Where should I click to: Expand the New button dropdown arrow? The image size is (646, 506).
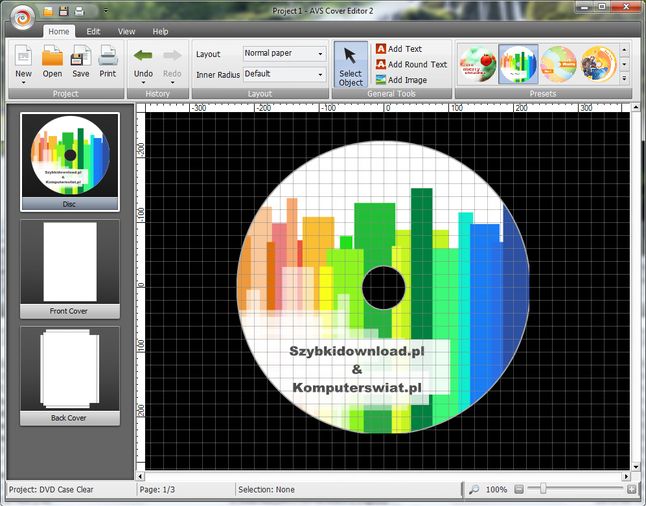pos(23,83)
